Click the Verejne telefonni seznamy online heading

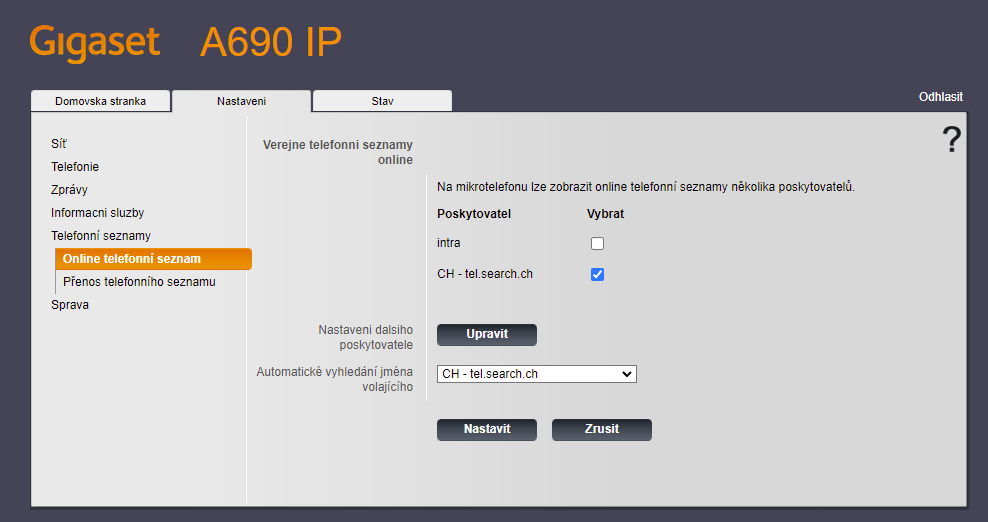click(x=338, y=152)
